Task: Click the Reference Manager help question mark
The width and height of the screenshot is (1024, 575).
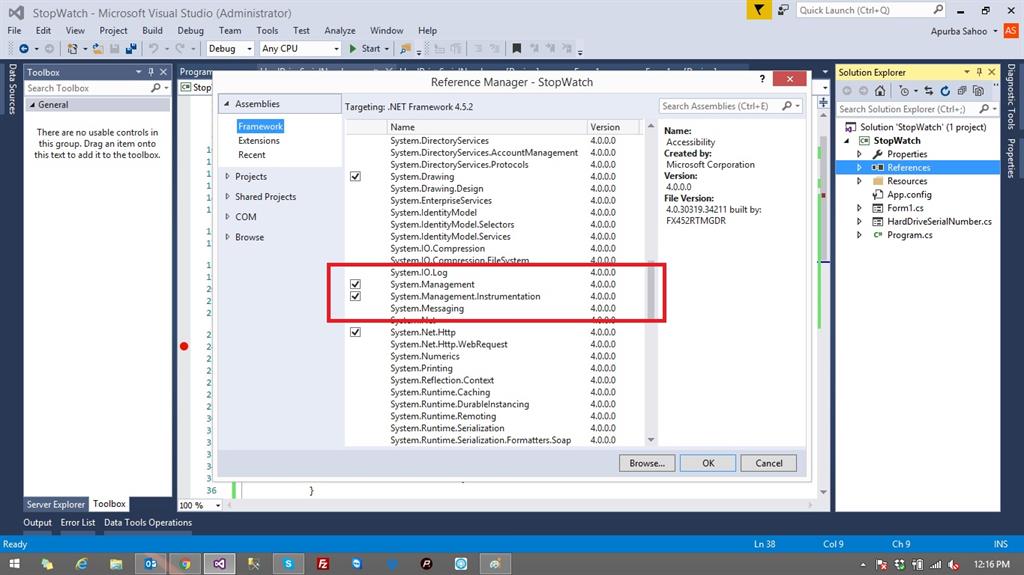Action: pyautogui.click(x=762, y=79)
